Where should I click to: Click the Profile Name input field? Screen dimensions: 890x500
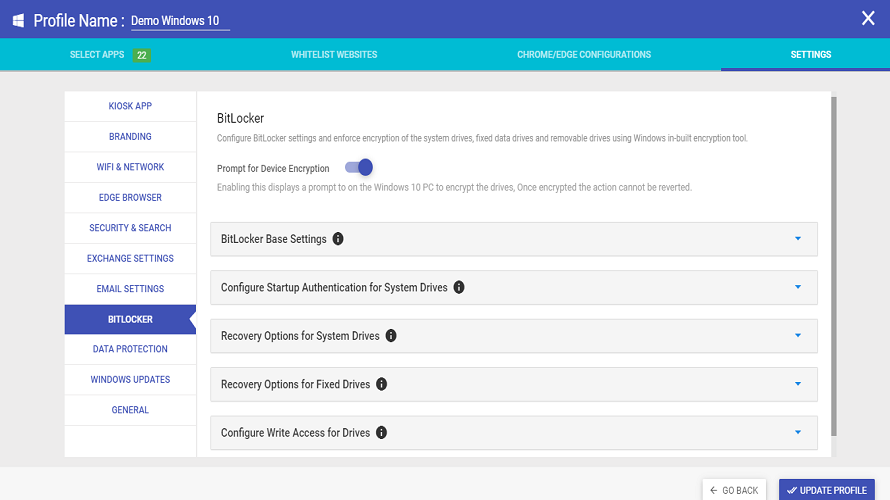[x=180, y=21]
